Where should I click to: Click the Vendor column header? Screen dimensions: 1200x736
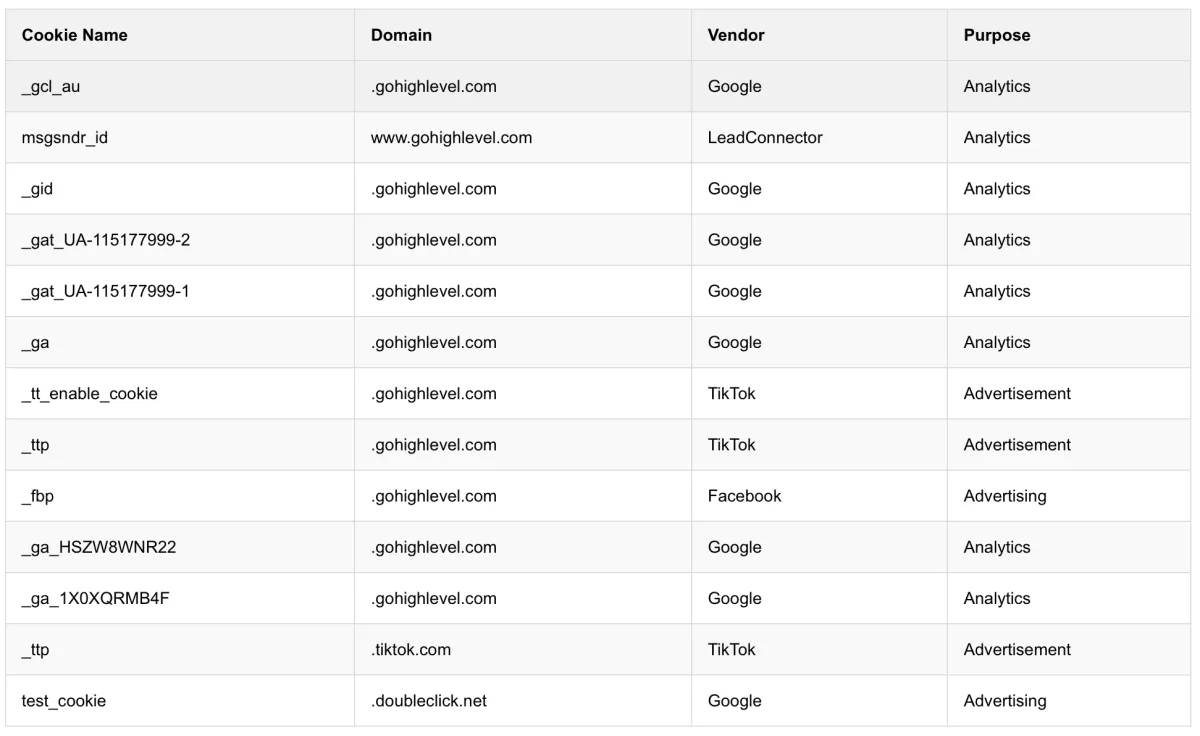tap(736, 35)
